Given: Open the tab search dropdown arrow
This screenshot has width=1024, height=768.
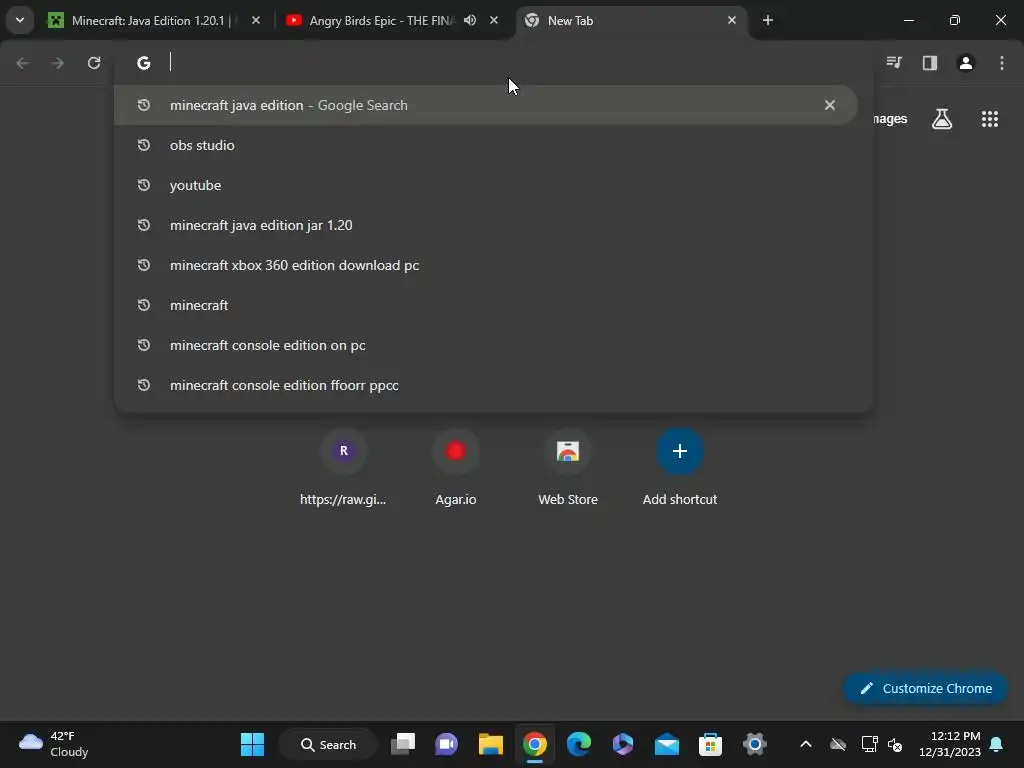Looking at the screenshot, I should [20, 20].
